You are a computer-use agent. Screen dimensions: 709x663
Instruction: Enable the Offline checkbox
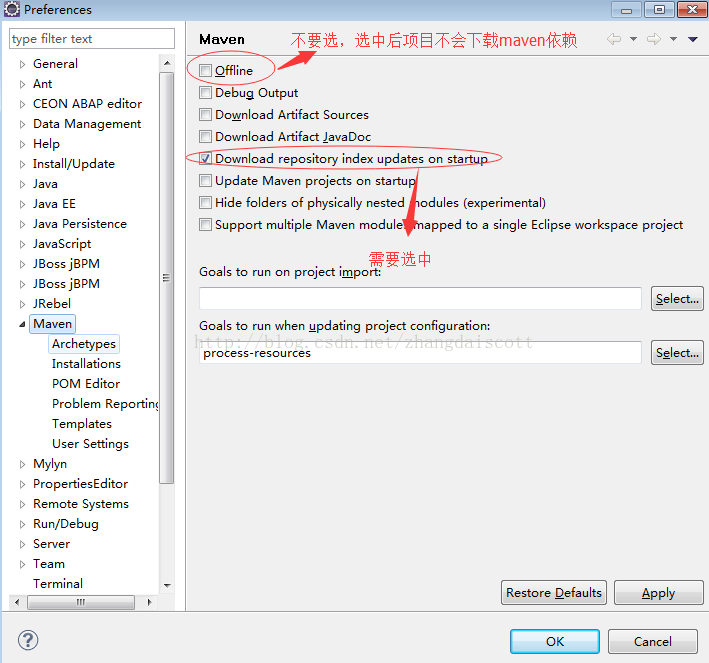click(205, 71)
